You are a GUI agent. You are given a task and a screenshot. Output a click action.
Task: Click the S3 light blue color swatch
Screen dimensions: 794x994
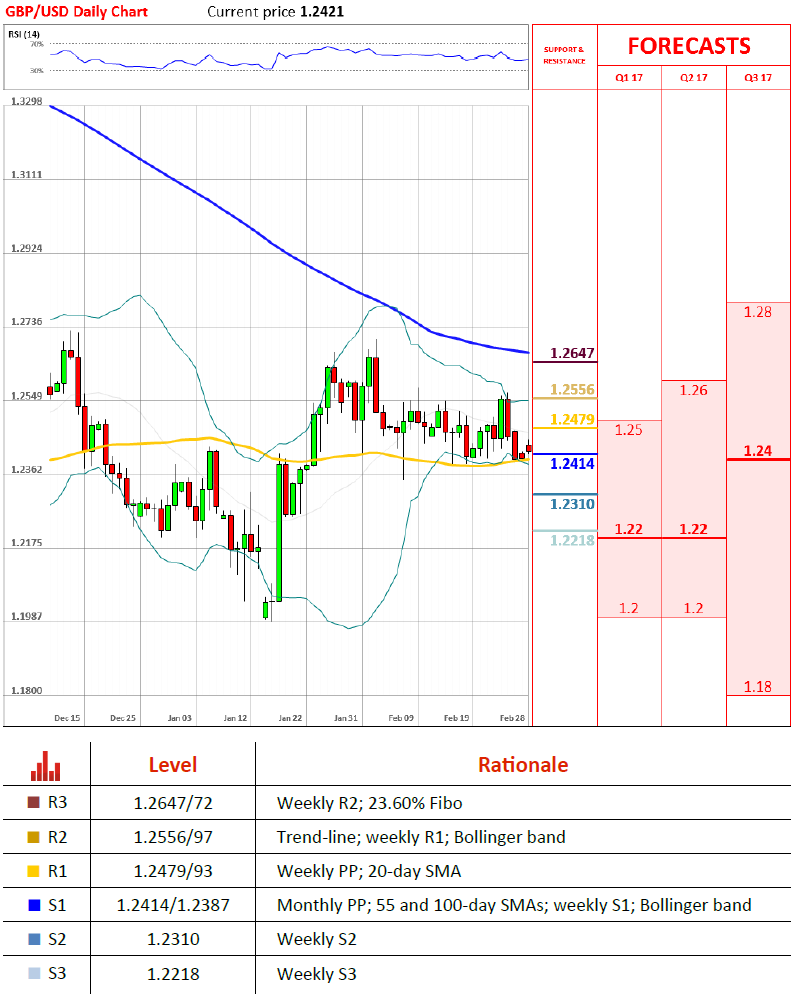[34, 973]
